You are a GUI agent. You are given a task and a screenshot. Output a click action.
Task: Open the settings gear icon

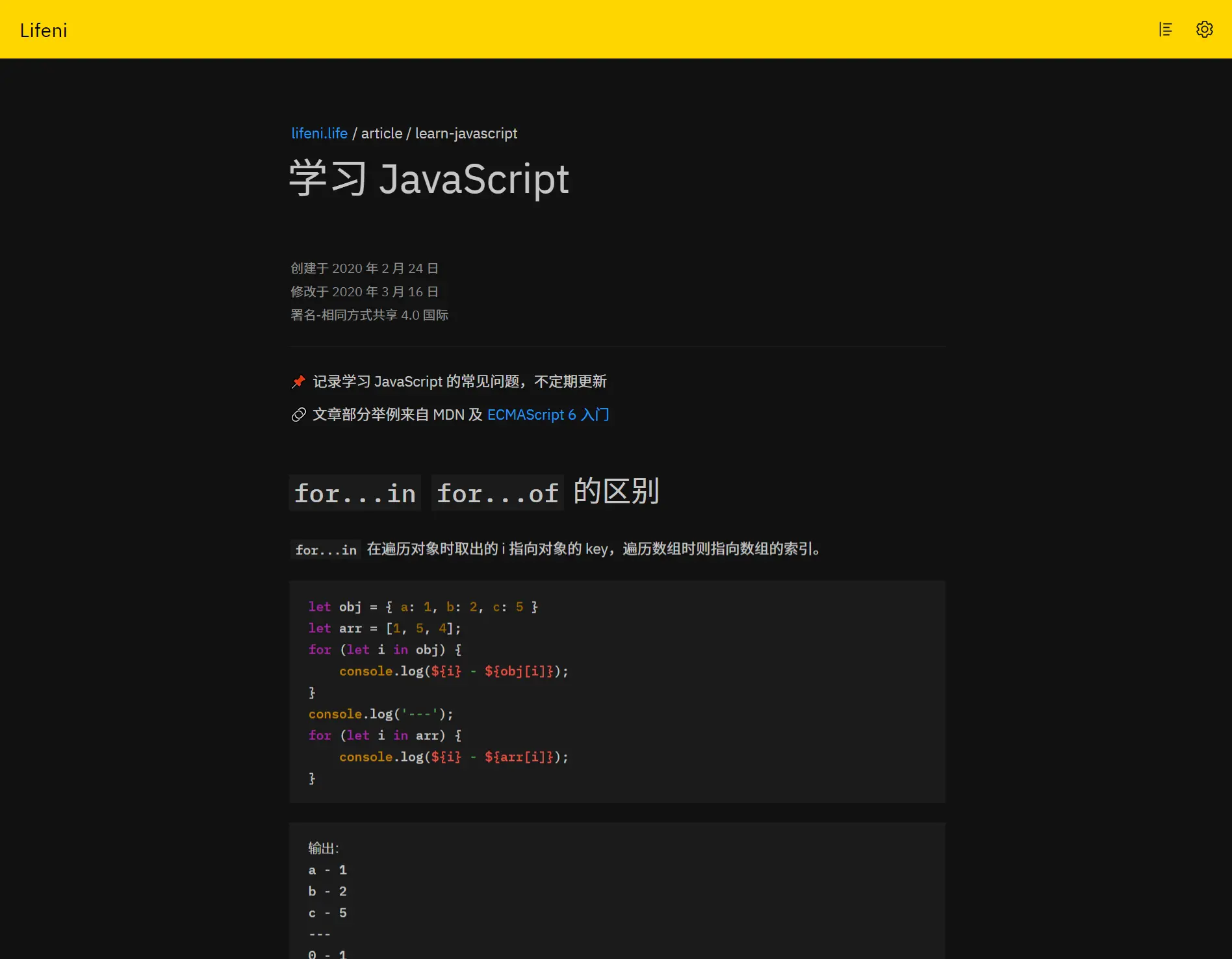tap(1204, 29)
